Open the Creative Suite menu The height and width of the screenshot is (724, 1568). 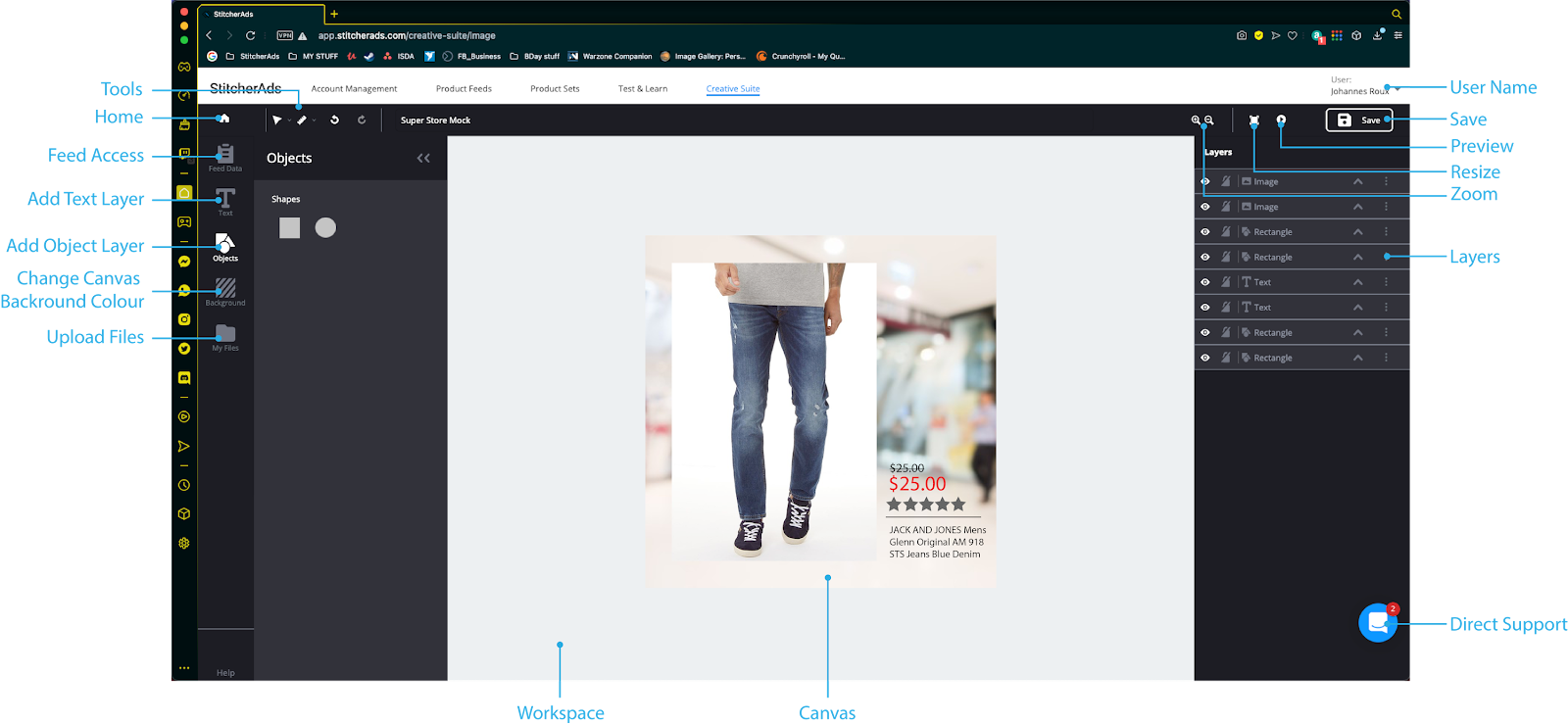[x=733, y=89]
